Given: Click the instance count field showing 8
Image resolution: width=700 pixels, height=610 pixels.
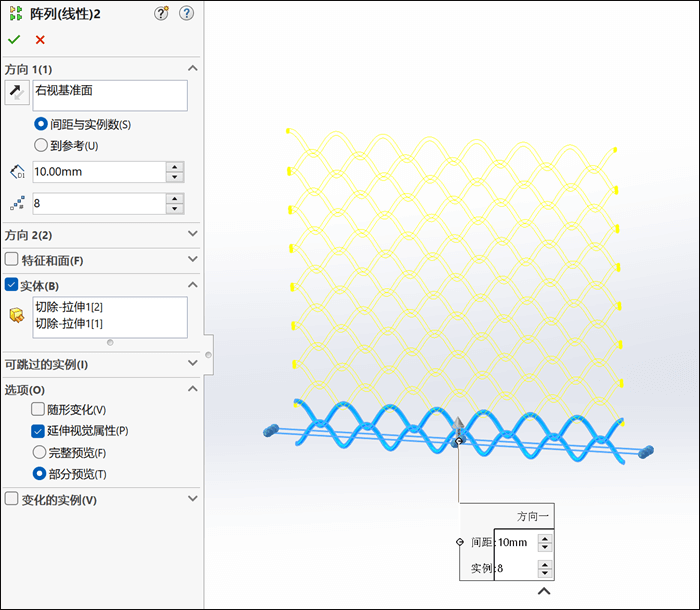Looking at the screenshot, I should (x=99, y=203).
